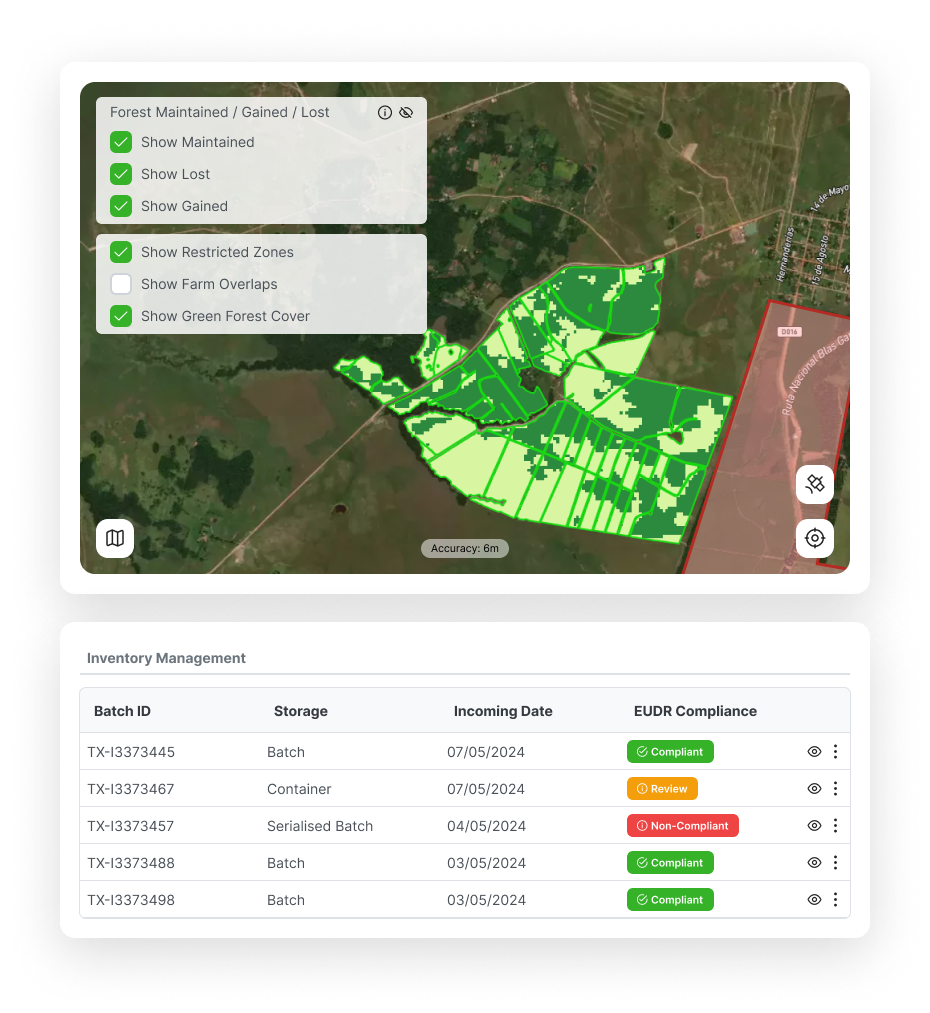The image size is (930, 1013).
Task: Click the info icon in forest legend panel
Action: (x=385, y=113)
